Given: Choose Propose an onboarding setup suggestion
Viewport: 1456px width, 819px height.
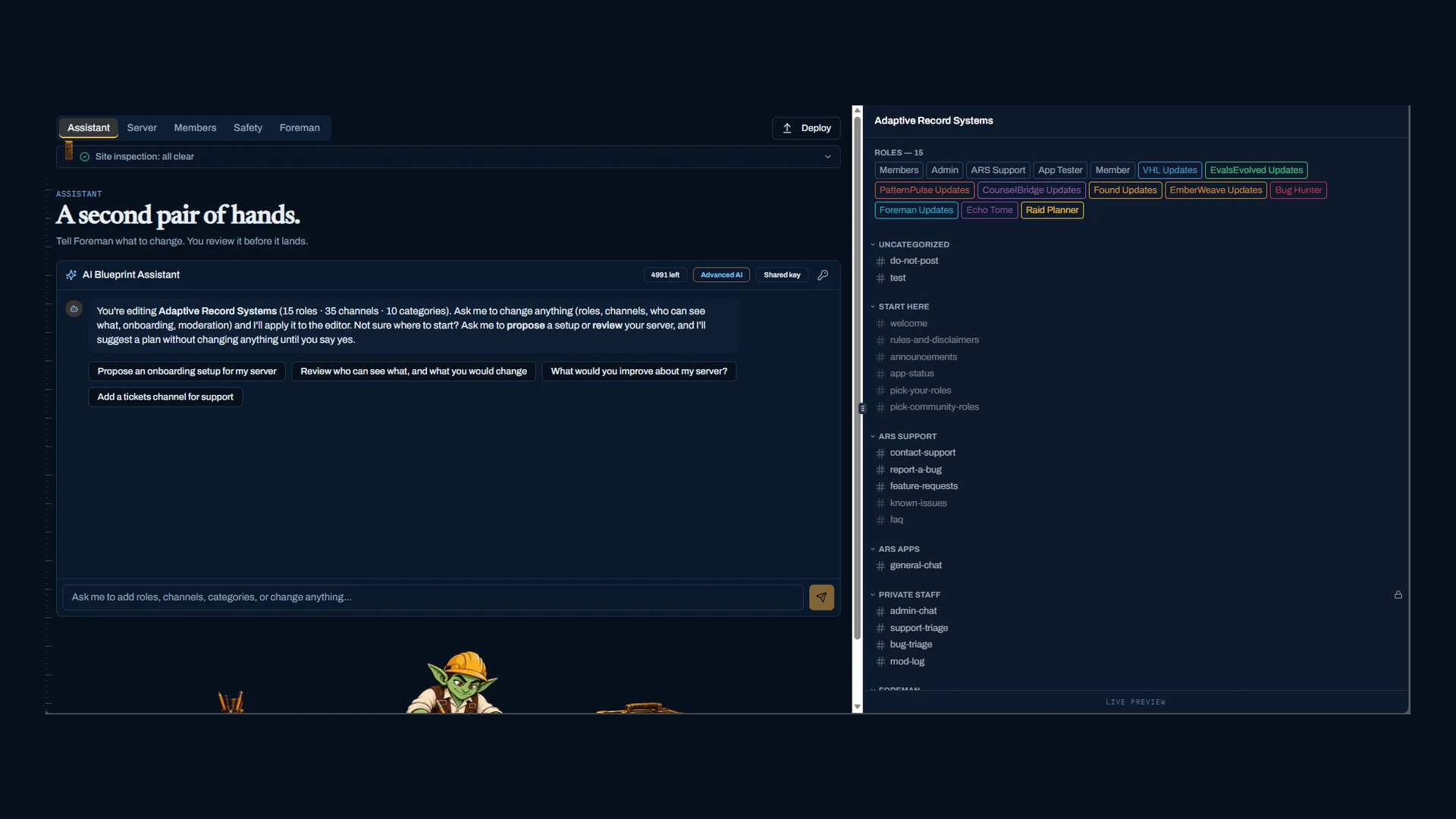Looking at the screenshot, I should click(187, 372).
